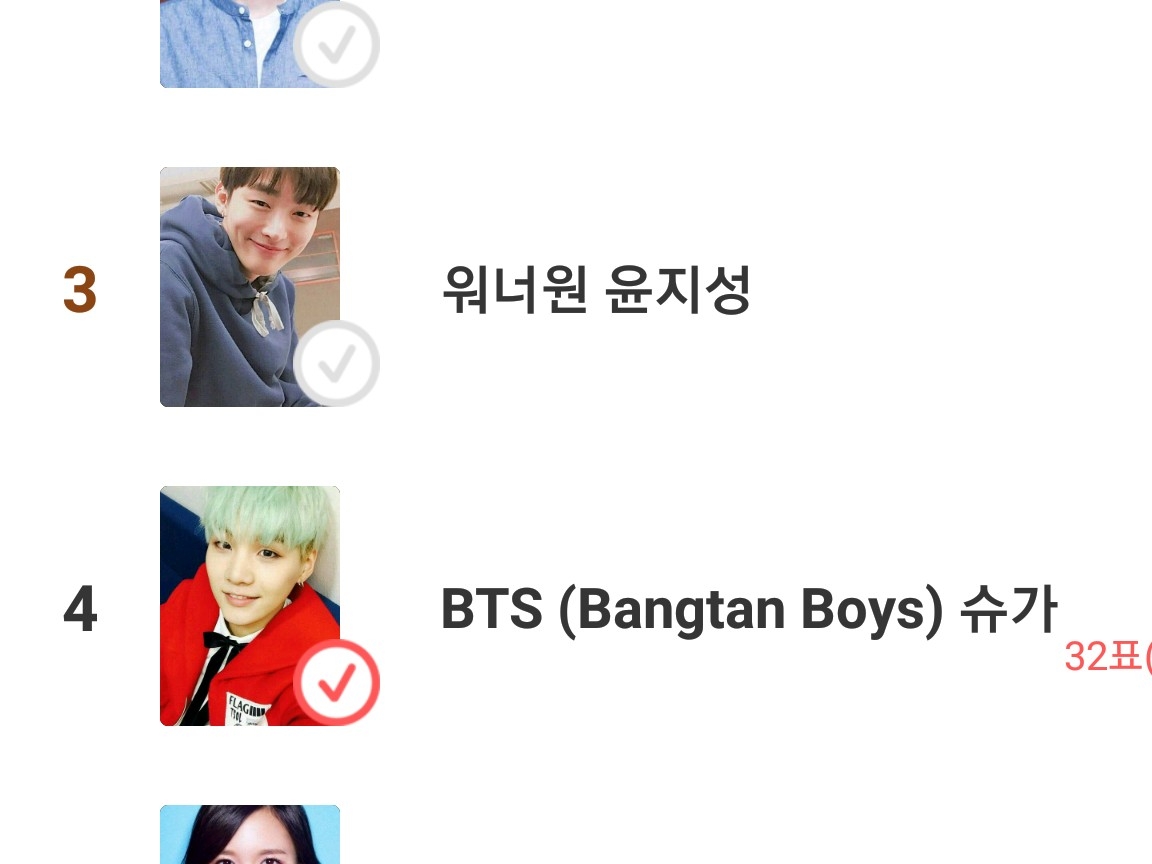Click the 워너원 group label
Image resolution: width=1152 pixels, height=864 pixels.
pyautogui.click(x=515, y=289)
